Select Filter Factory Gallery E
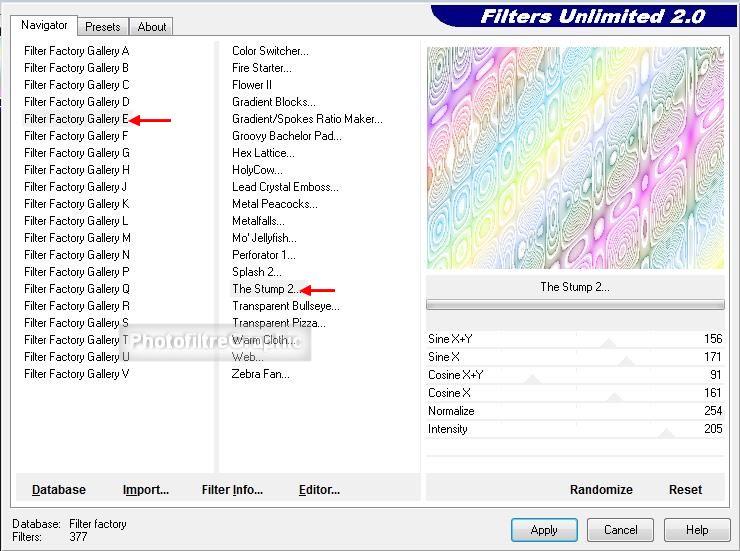The width and height of the screenshot is (740, 551). 77,119
